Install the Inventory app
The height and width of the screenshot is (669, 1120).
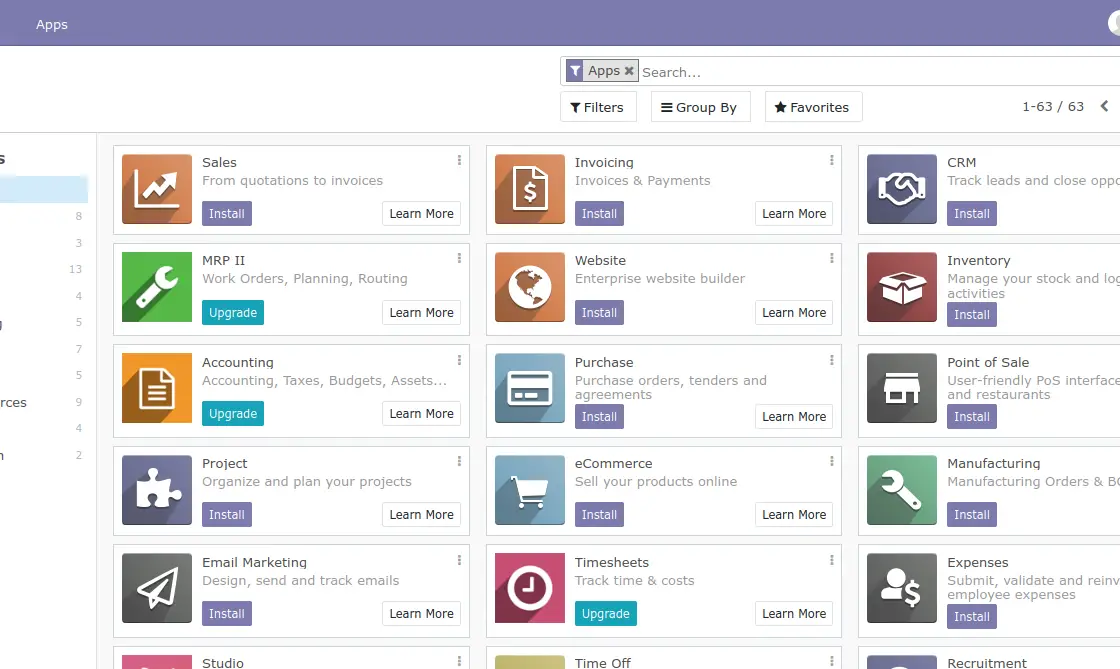pyautogui.click(x=971, y=315)
